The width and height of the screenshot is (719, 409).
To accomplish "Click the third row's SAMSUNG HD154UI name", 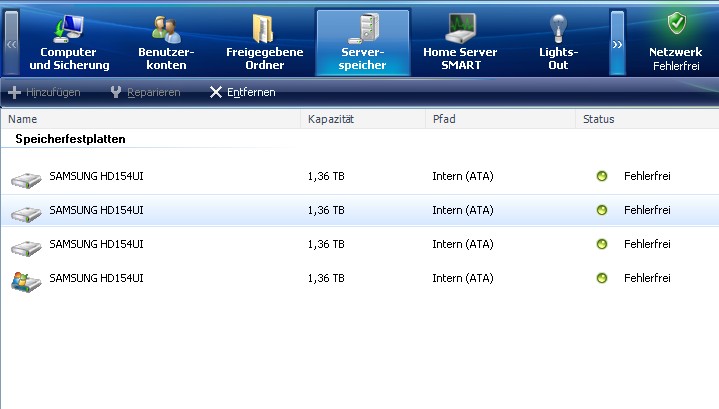I will tap(96, 244).
